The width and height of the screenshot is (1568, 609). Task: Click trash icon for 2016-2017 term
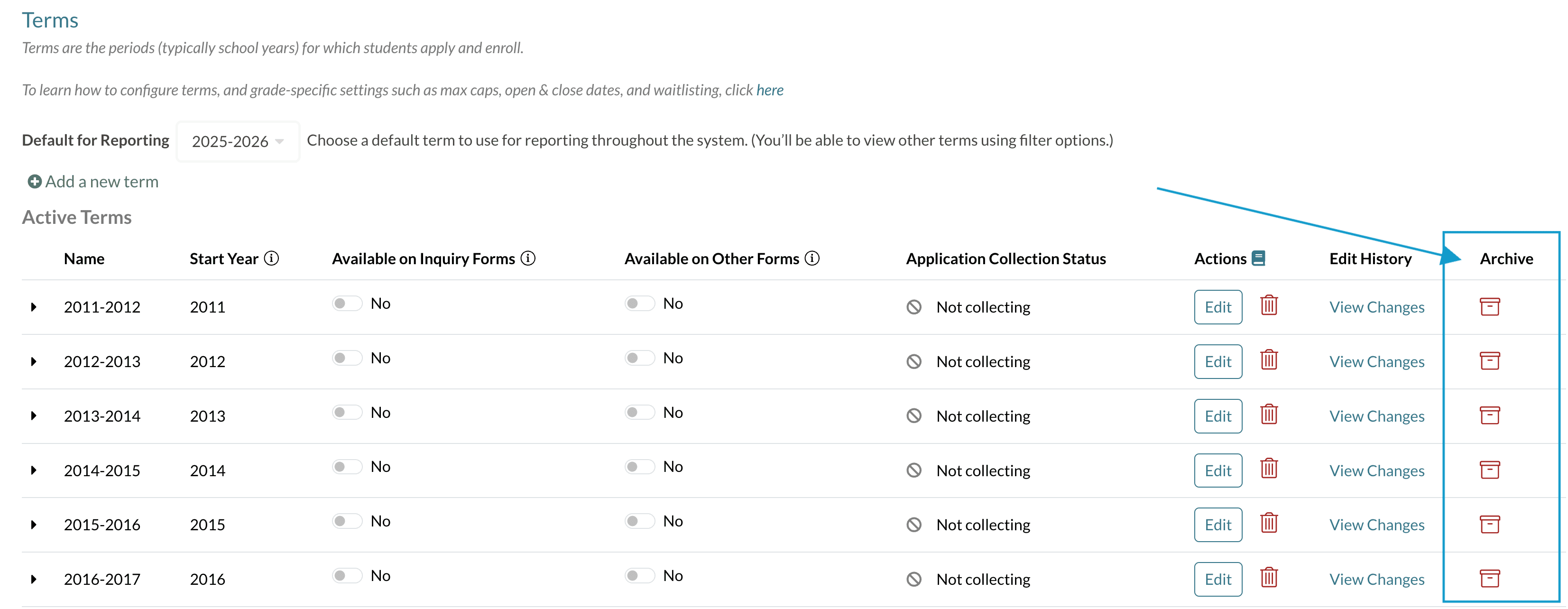(x=1269, y=577)
